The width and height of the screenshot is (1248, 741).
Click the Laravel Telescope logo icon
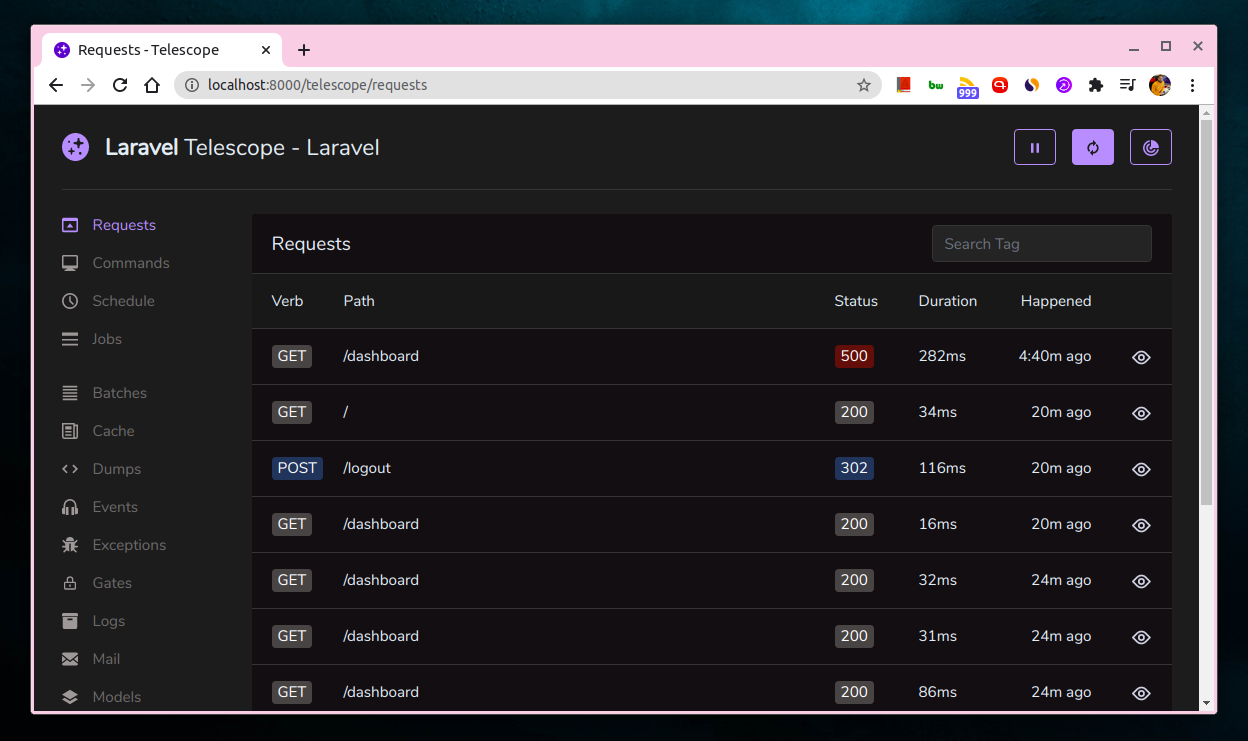click(x=75, y=147)
